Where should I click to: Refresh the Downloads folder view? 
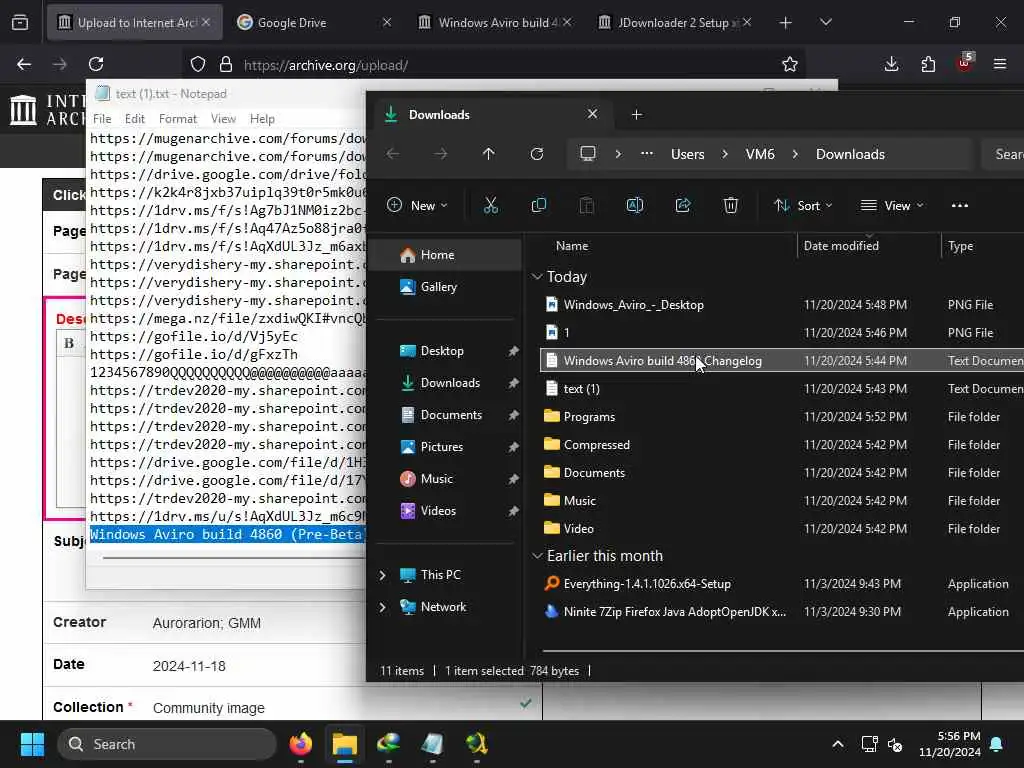(x=537, y=154)
